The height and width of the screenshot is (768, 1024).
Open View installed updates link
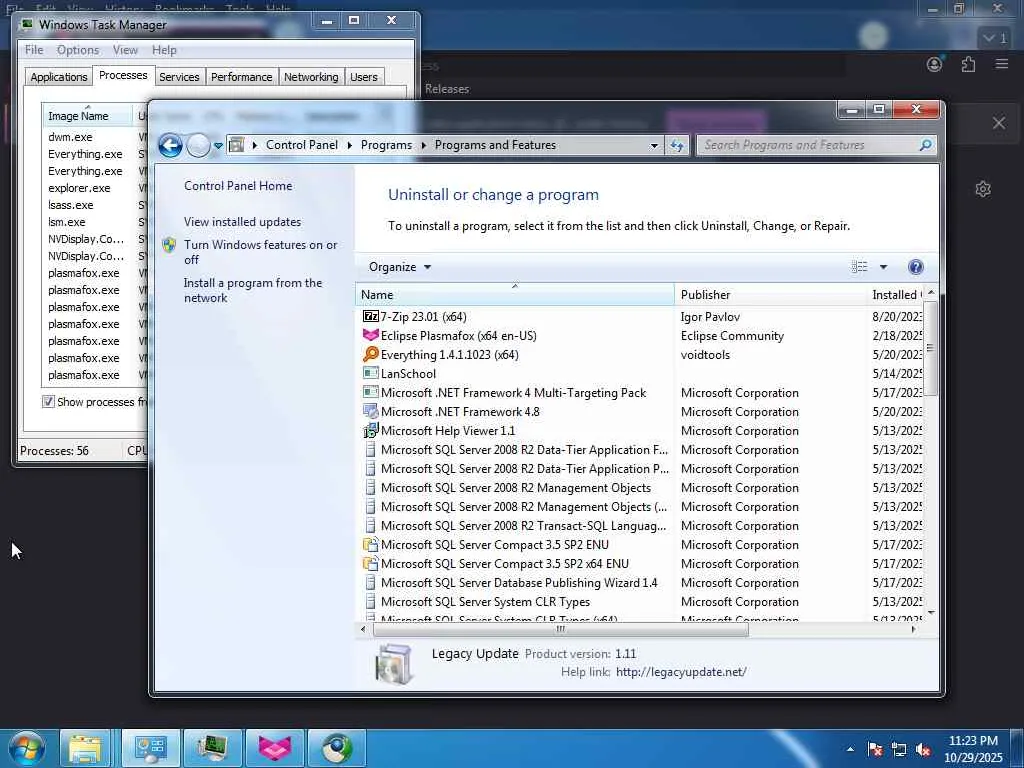coord(242,222)
